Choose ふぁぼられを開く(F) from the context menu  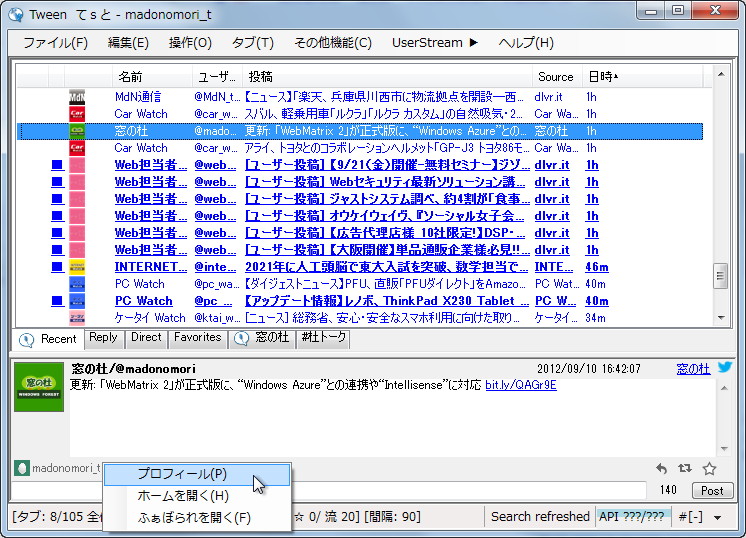pyautogui.click(x=196, y=518)
